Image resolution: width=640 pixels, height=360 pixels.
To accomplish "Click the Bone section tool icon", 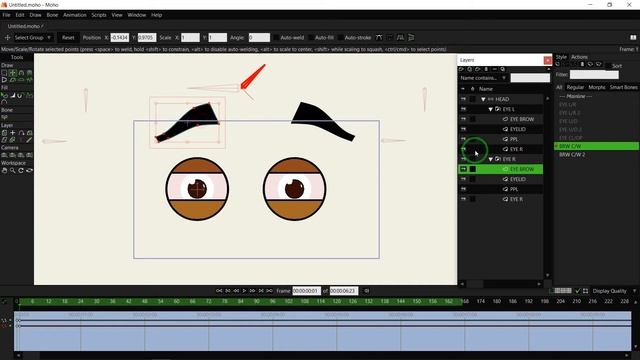I will coord(4,117).
